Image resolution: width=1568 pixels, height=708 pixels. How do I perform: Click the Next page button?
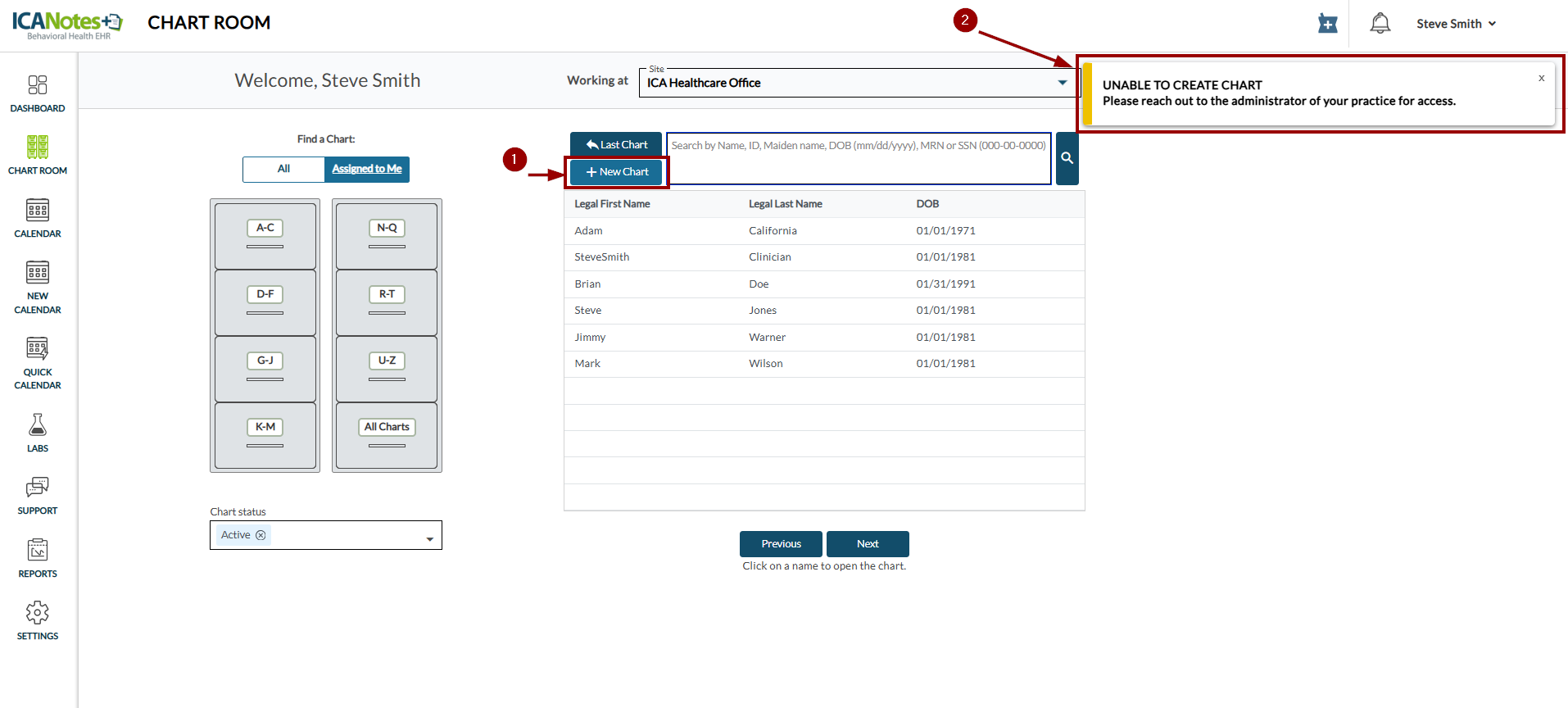[868, 544]
